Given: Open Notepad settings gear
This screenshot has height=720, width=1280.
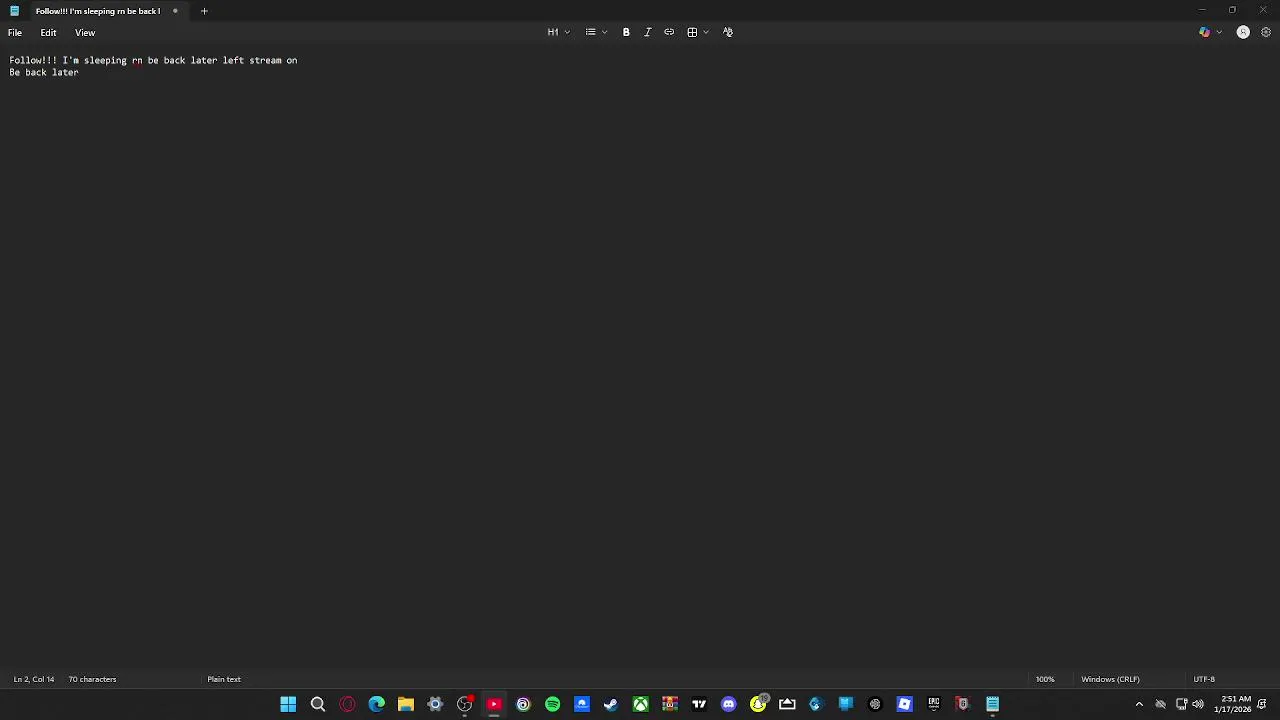Looking at the screenshot, I should (1266, 32).
